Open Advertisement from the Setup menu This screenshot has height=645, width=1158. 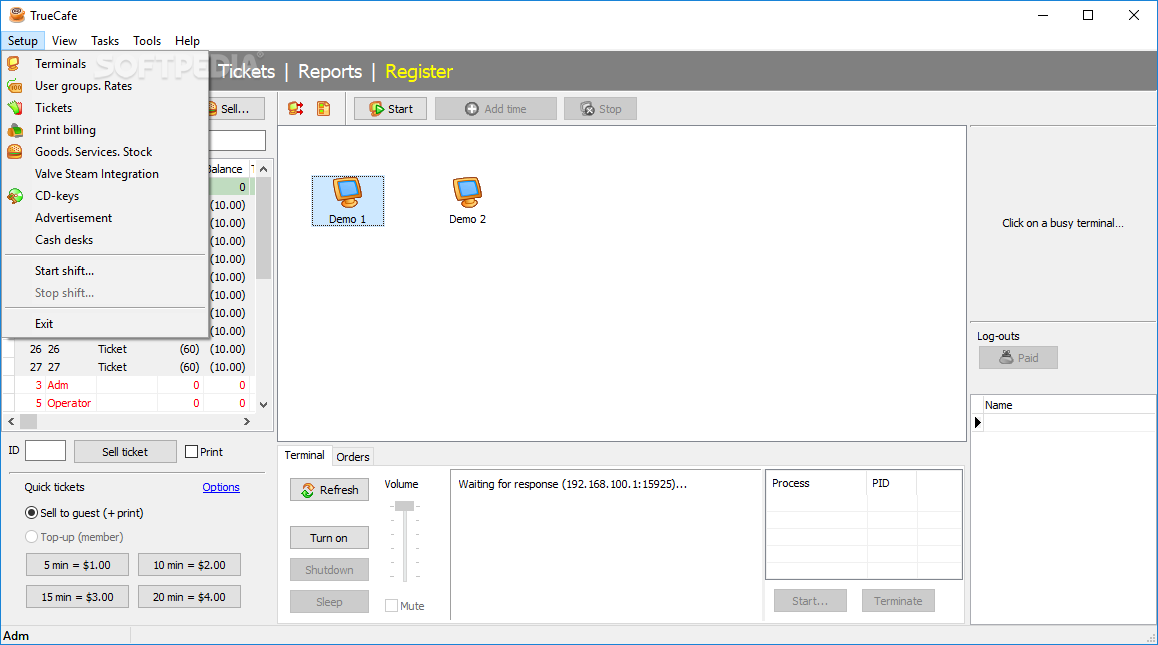(x=106, y=218)
